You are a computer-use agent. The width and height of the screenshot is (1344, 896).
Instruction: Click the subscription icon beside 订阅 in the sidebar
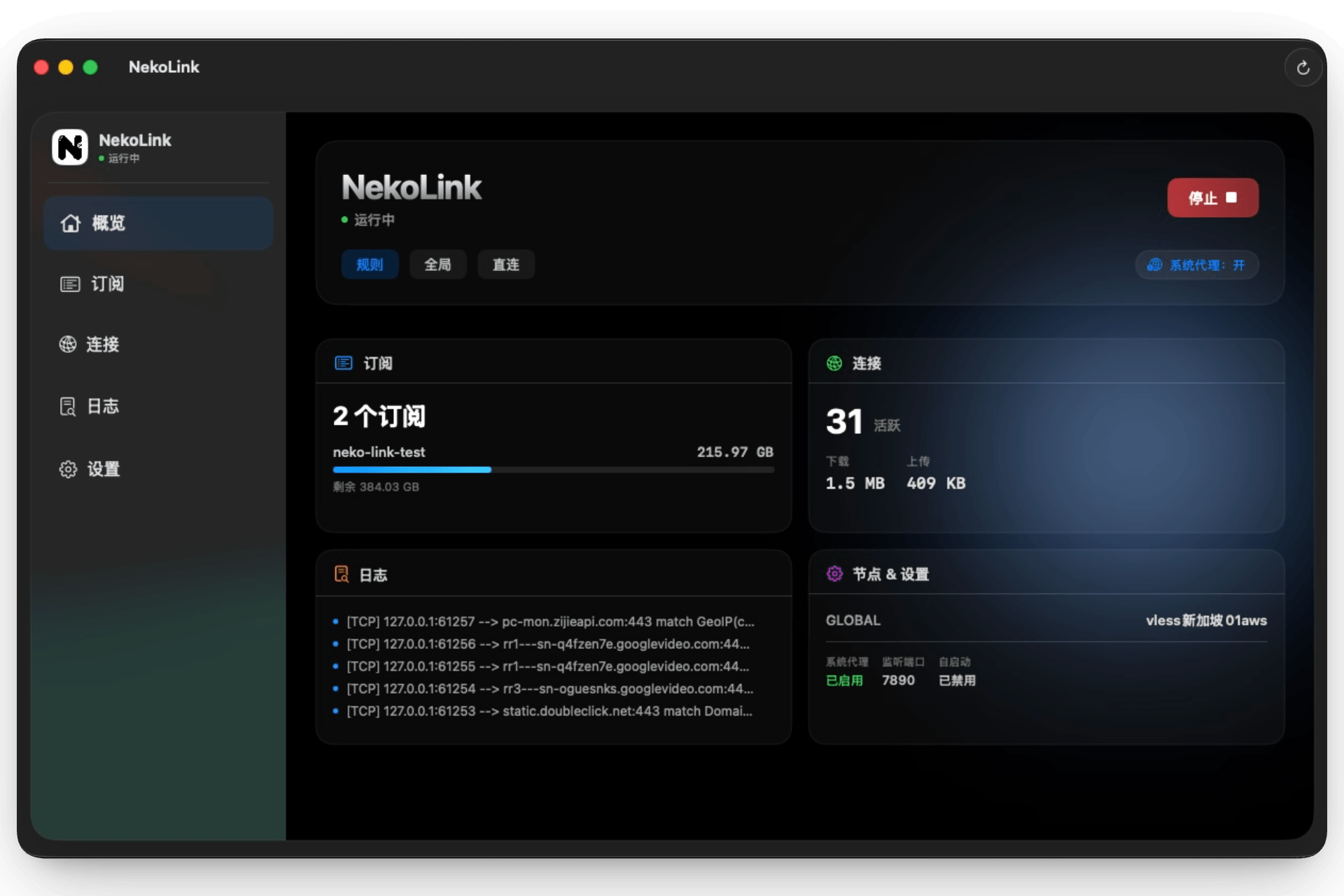point(70,284)
